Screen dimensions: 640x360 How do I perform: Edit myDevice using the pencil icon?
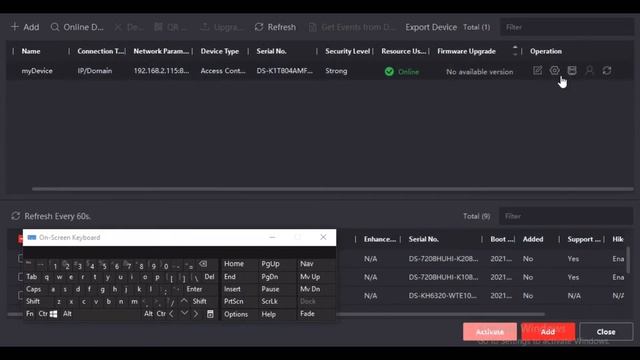pos(537,70)
